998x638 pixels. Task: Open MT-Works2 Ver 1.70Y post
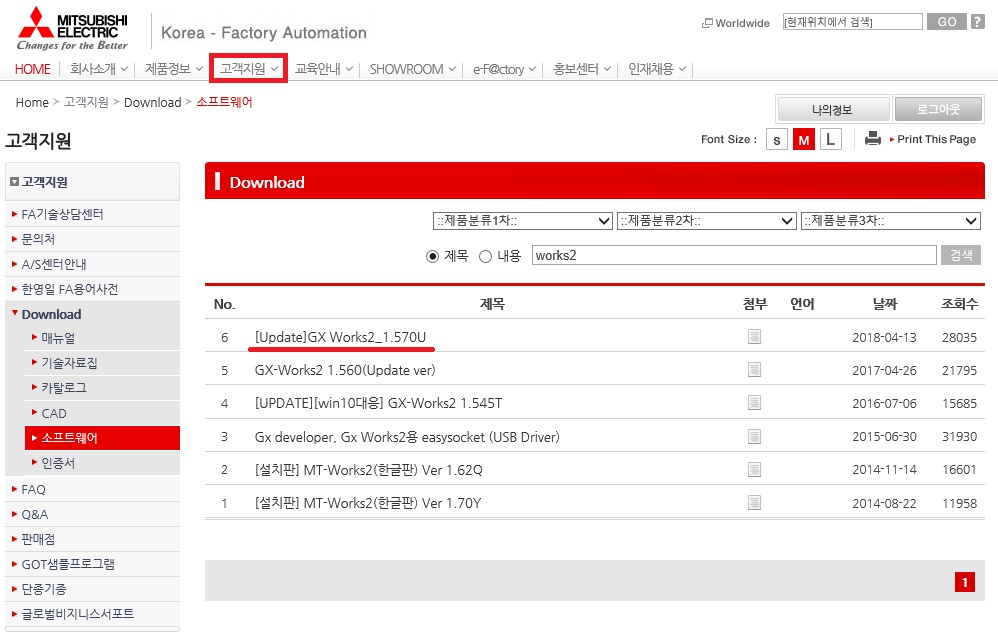click(x=368, y=503)
